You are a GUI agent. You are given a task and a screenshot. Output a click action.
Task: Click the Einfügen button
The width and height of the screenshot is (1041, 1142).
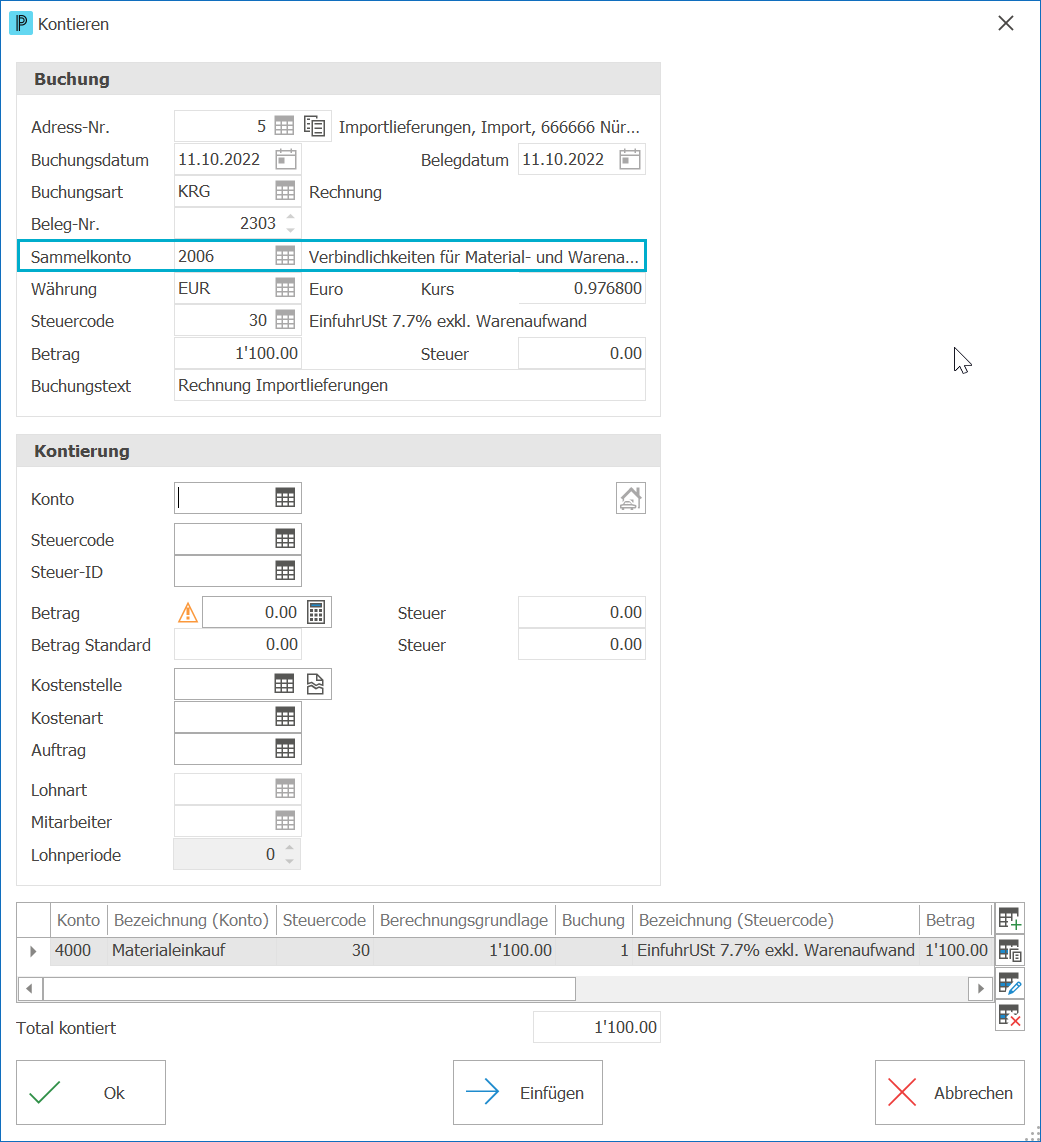click(527, 1092)
